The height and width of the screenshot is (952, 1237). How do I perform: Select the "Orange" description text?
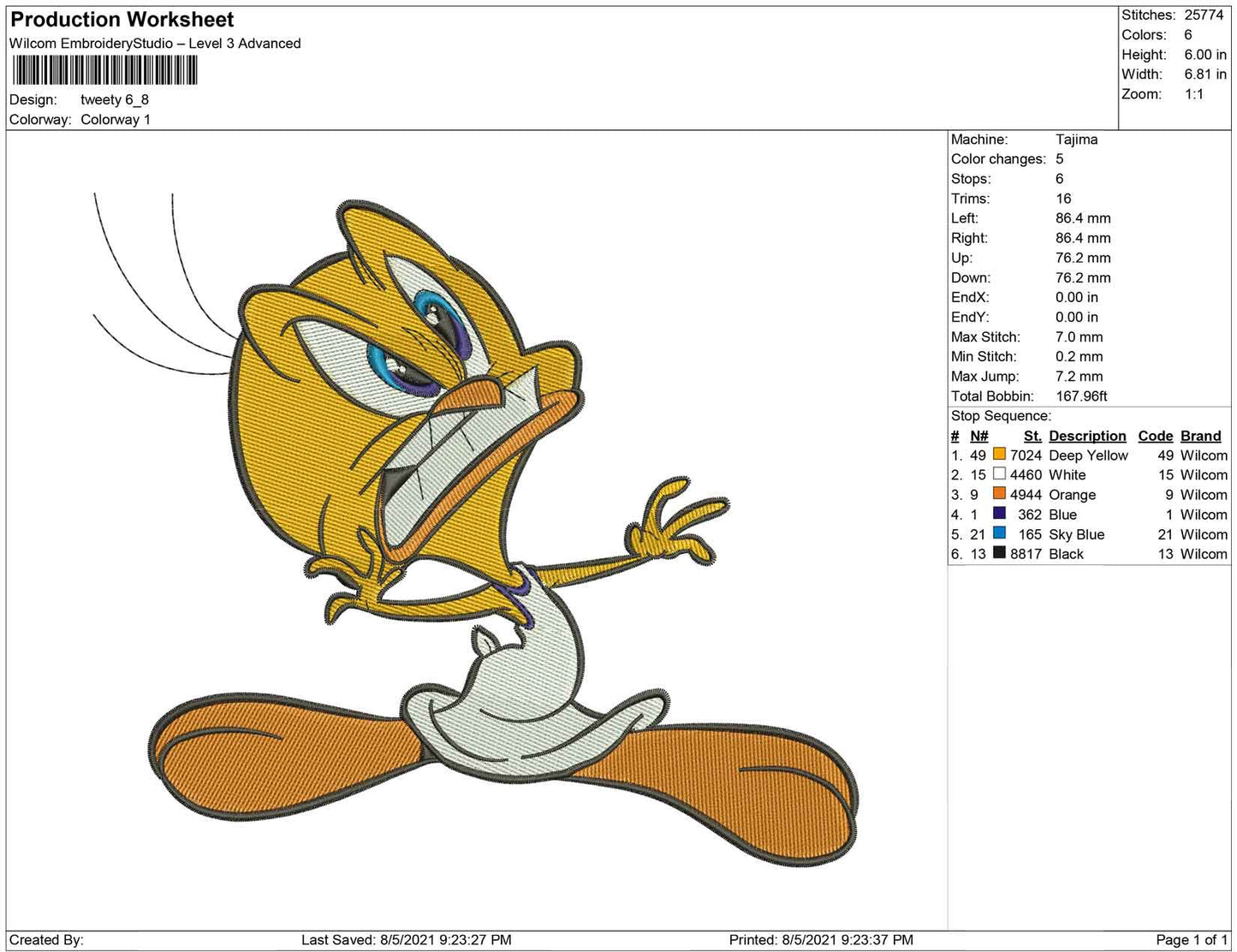[1073, 495]
